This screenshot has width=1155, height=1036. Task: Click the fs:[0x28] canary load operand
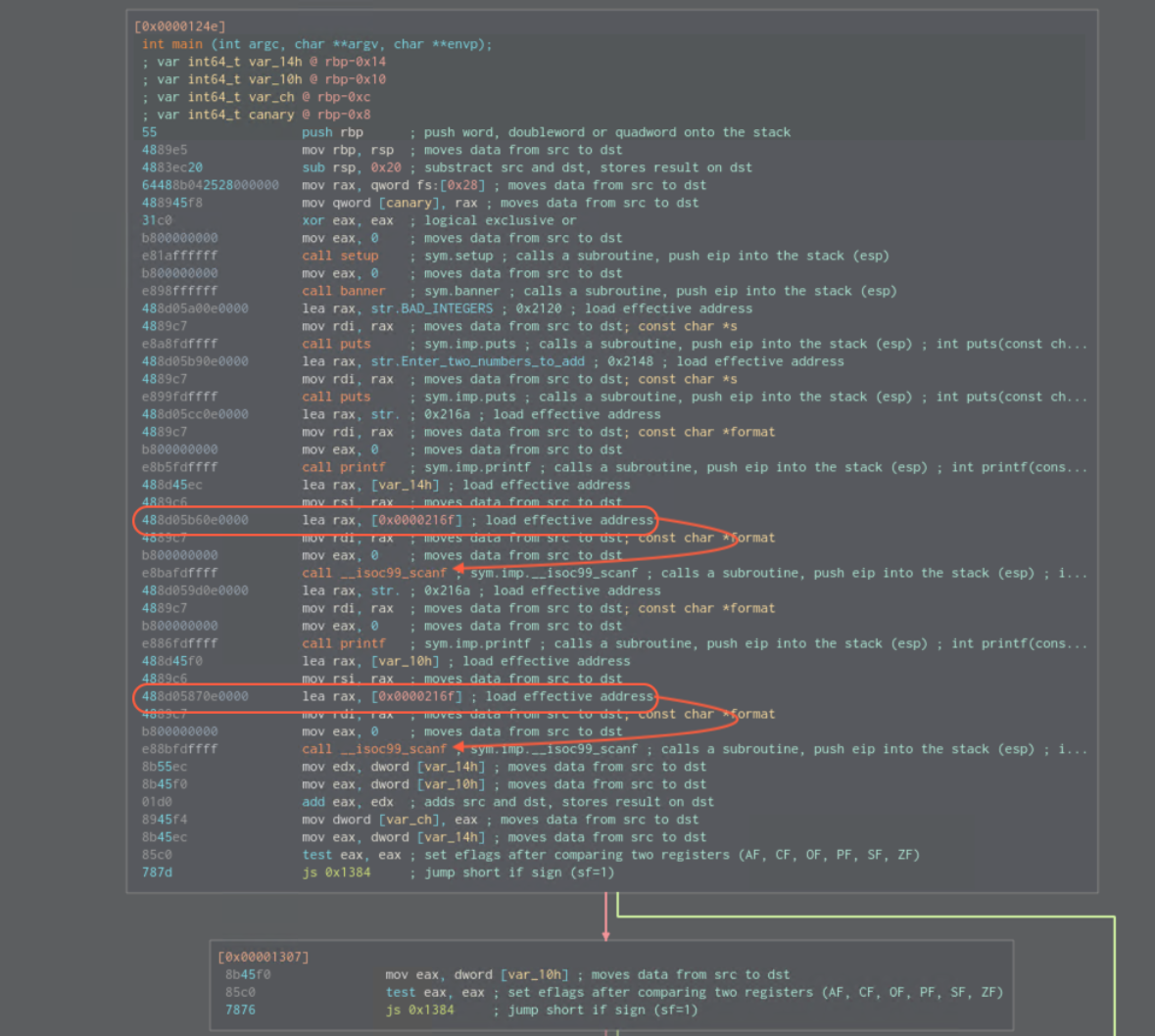[462, 185]
